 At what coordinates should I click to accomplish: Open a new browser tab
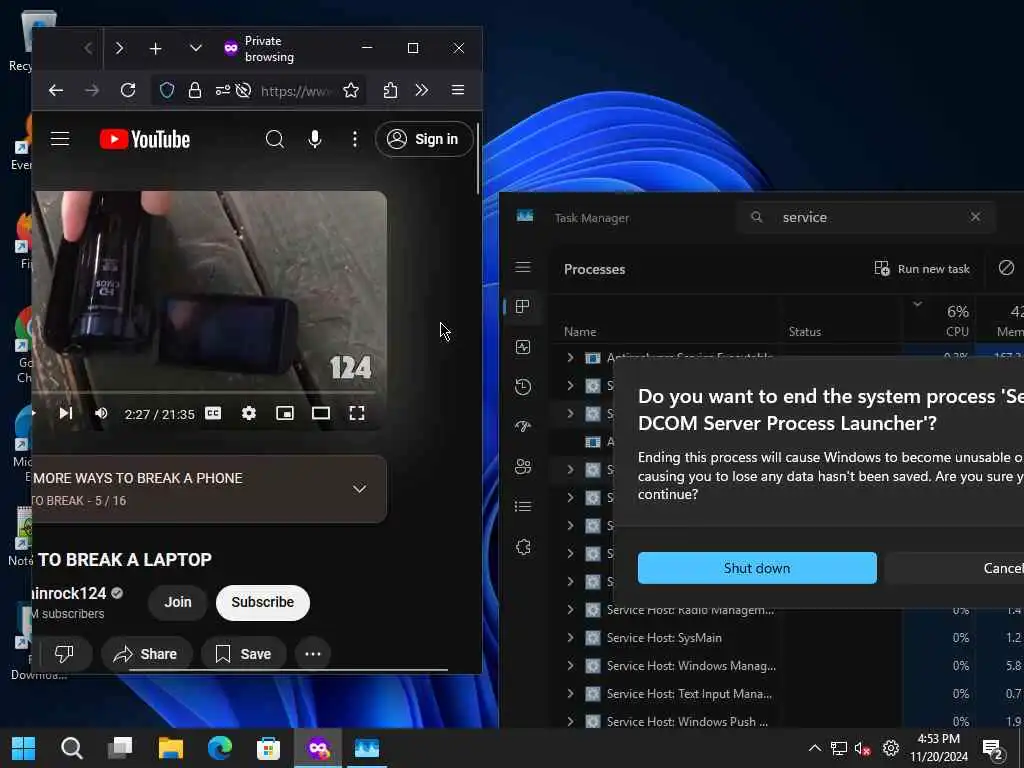click(155, 48)
